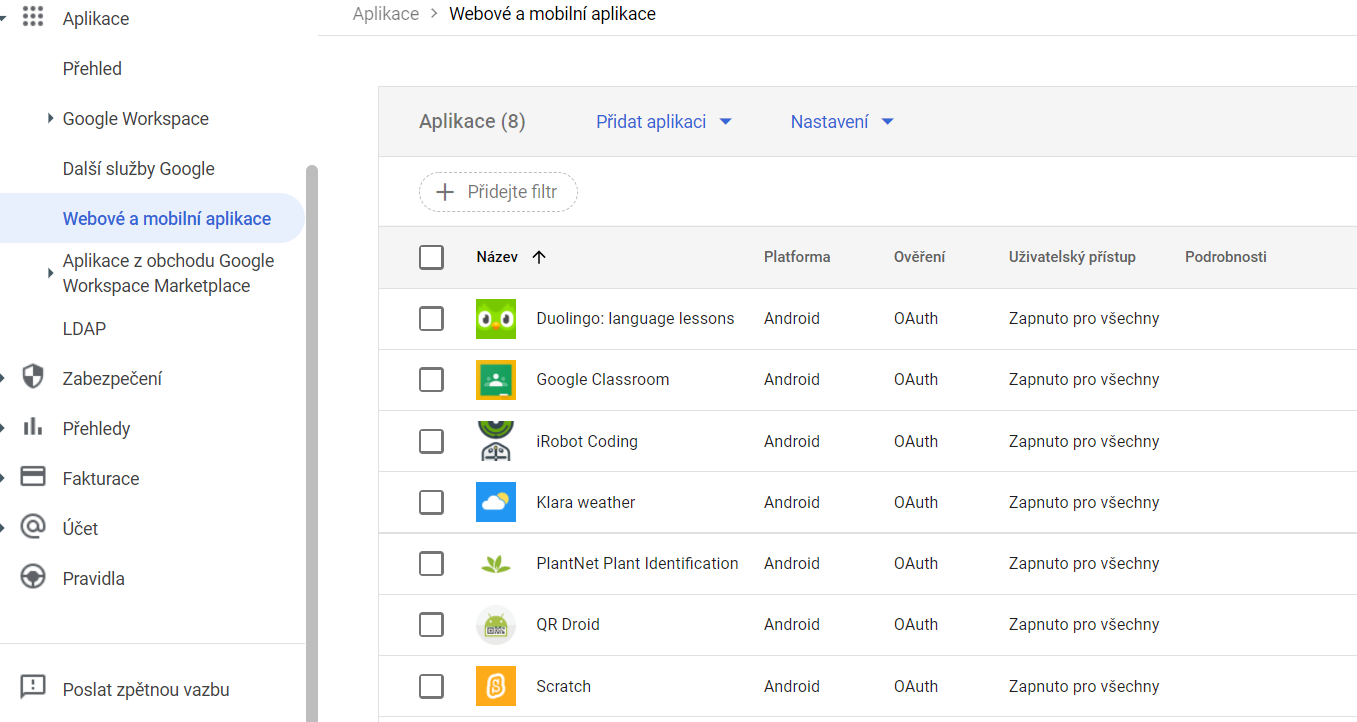Go to Přehled in the sidebar
Image resolution: width=1357 pixels, height=722 pixels.
point(92,69)
